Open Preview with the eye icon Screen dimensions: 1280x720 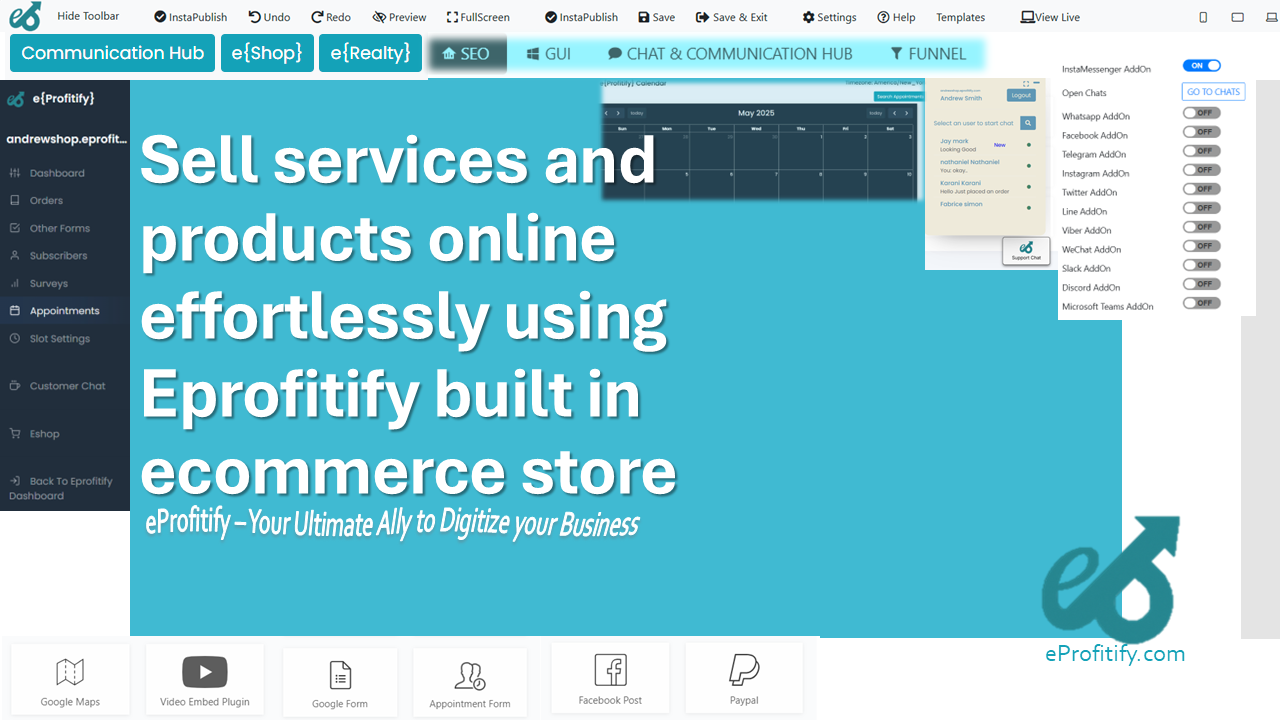tap(399, 17)
